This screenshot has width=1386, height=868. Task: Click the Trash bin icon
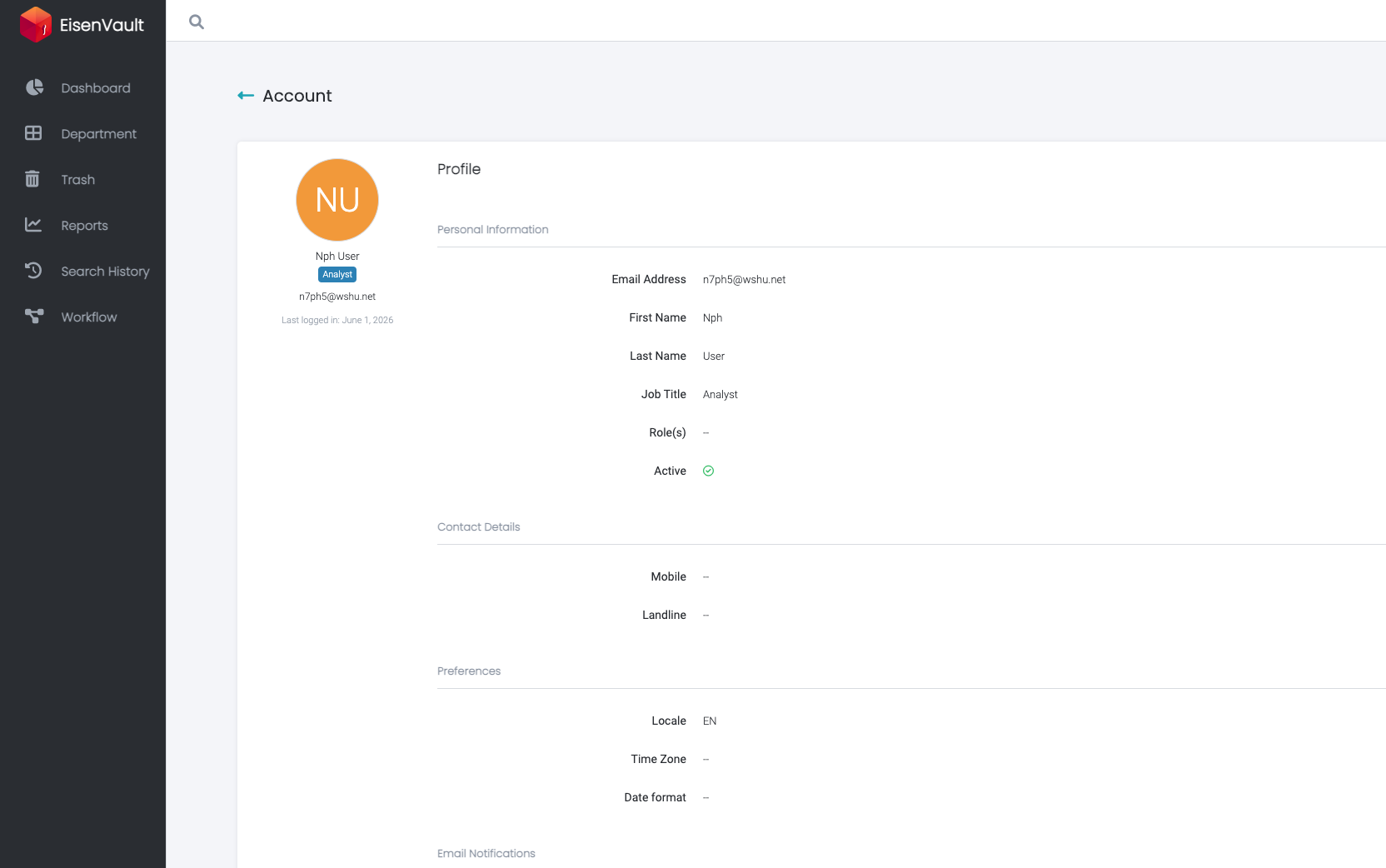(32, 179)
